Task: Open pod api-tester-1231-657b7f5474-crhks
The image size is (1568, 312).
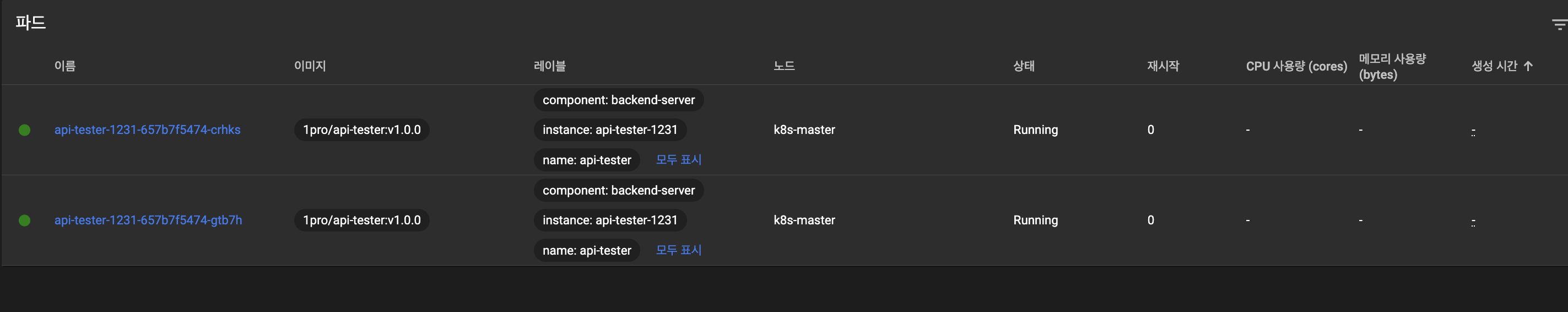Action: pos(147,130)
